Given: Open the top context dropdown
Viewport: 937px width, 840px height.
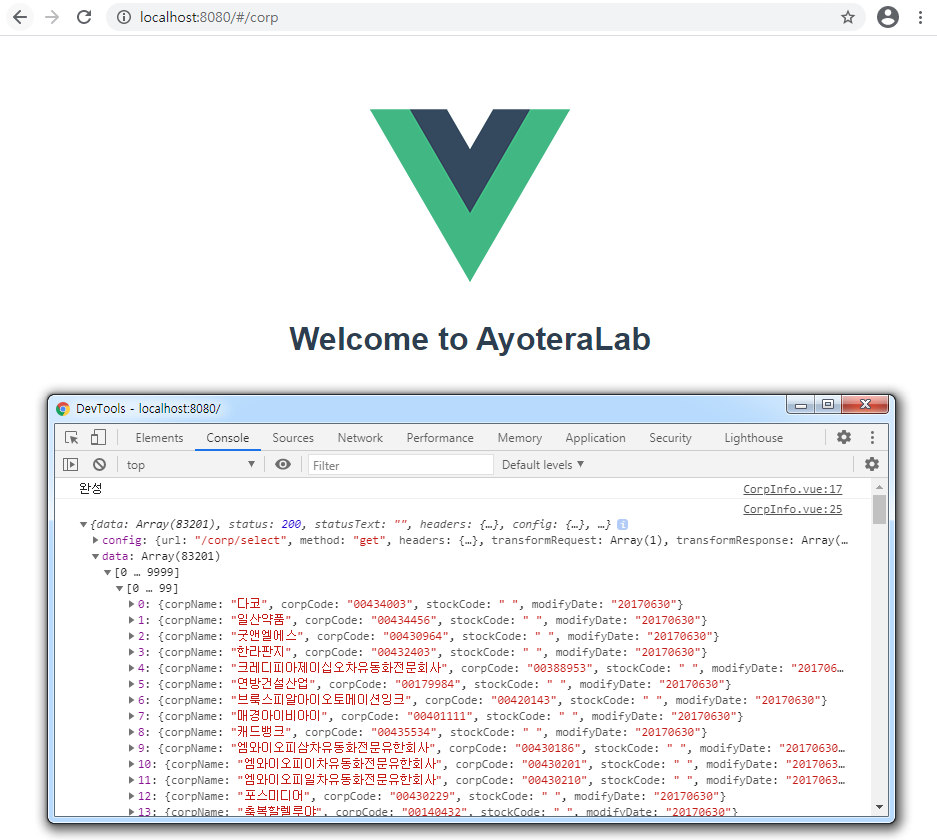Looking at the screenshot, I should tap(190, 465).
